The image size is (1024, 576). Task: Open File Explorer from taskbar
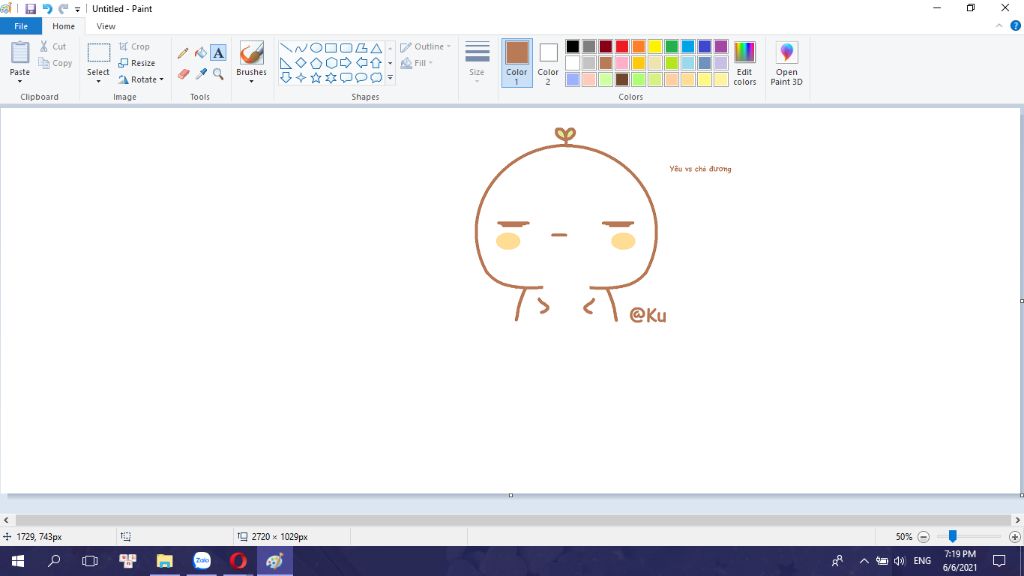click(165, 561)
